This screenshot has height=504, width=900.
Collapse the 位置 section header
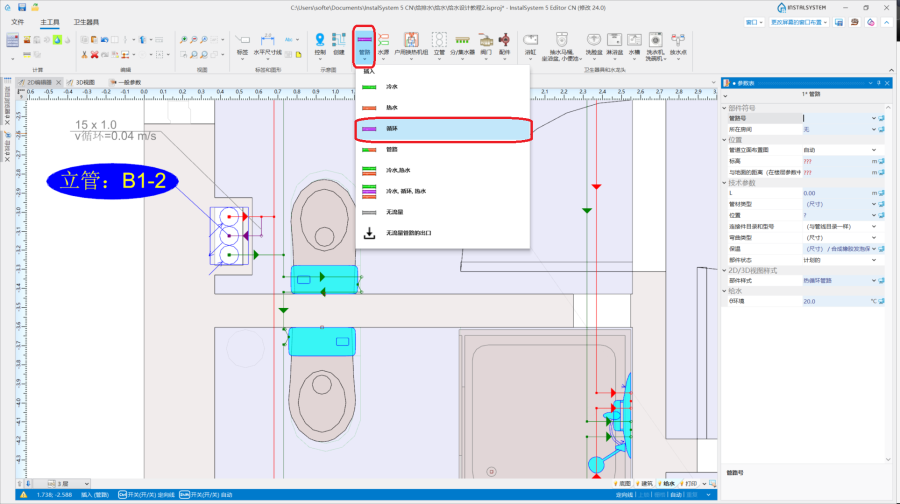click(x=726, y=139)
